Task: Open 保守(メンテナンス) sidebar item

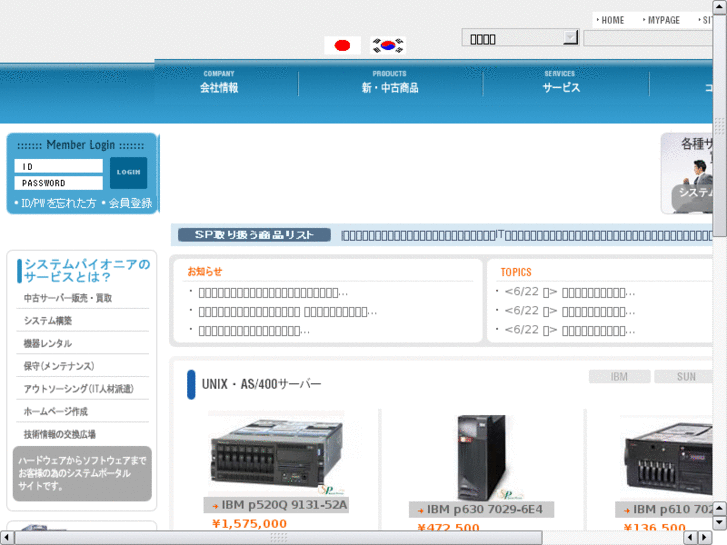Action: point(59,366)
